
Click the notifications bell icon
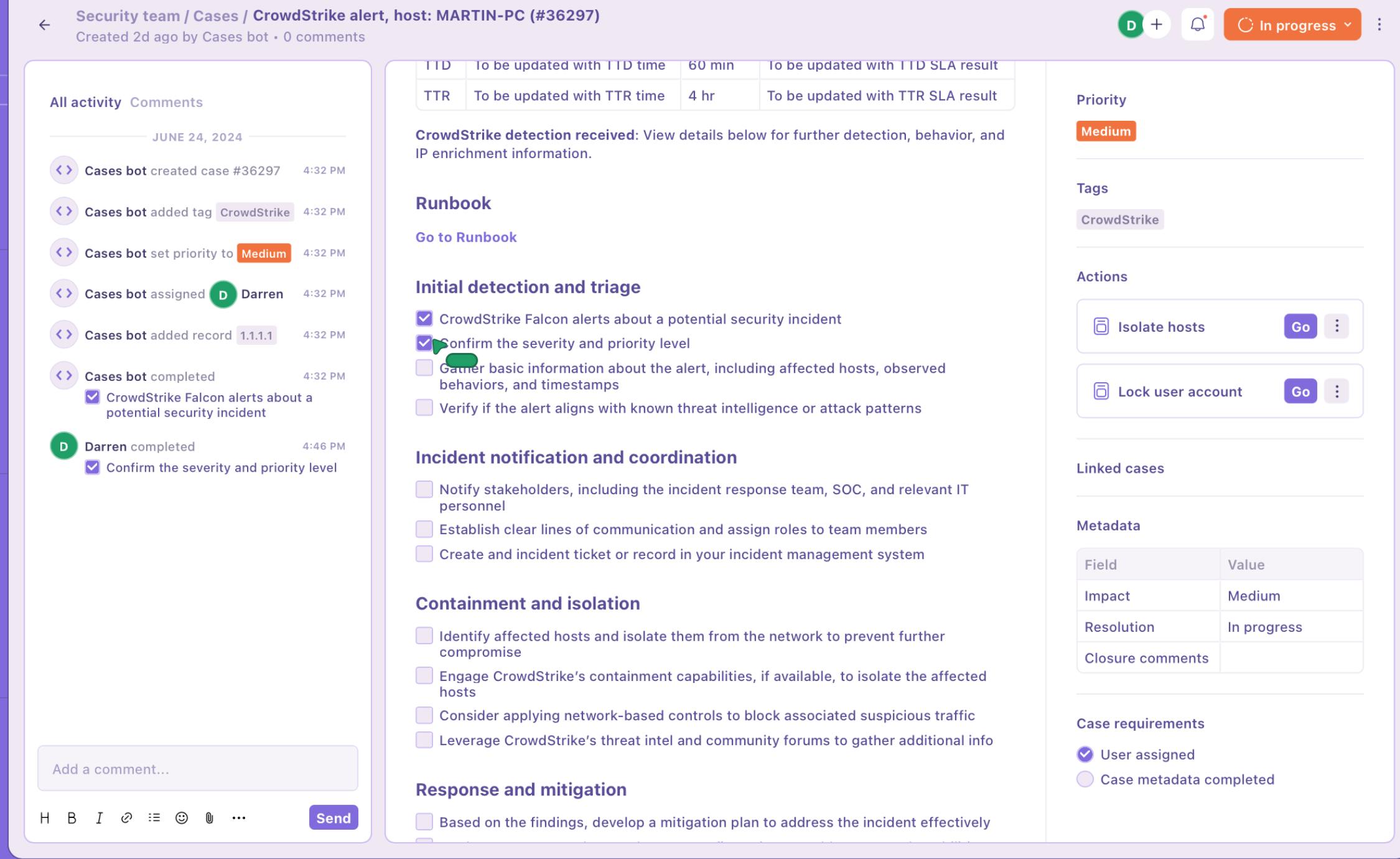(1197, 25)
